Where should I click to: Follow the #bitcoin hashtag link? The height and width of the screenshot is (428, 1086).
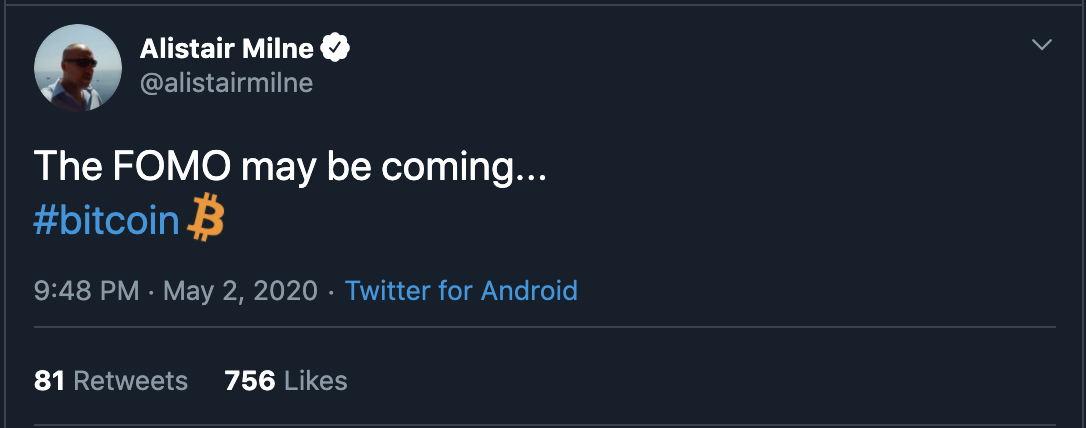pos(106,220)
